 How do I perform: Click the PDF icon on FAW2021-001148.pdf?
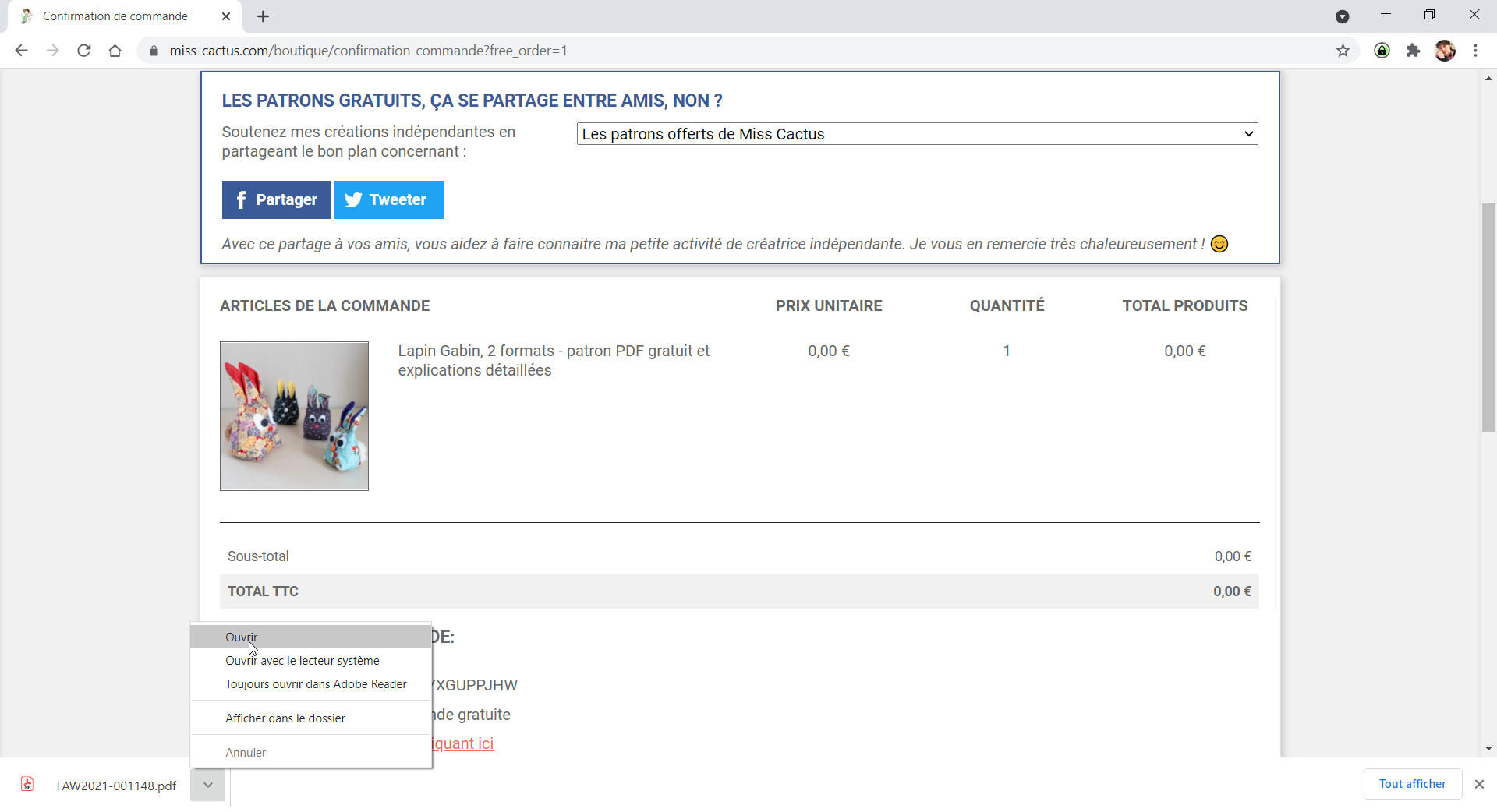click(27, 785)
